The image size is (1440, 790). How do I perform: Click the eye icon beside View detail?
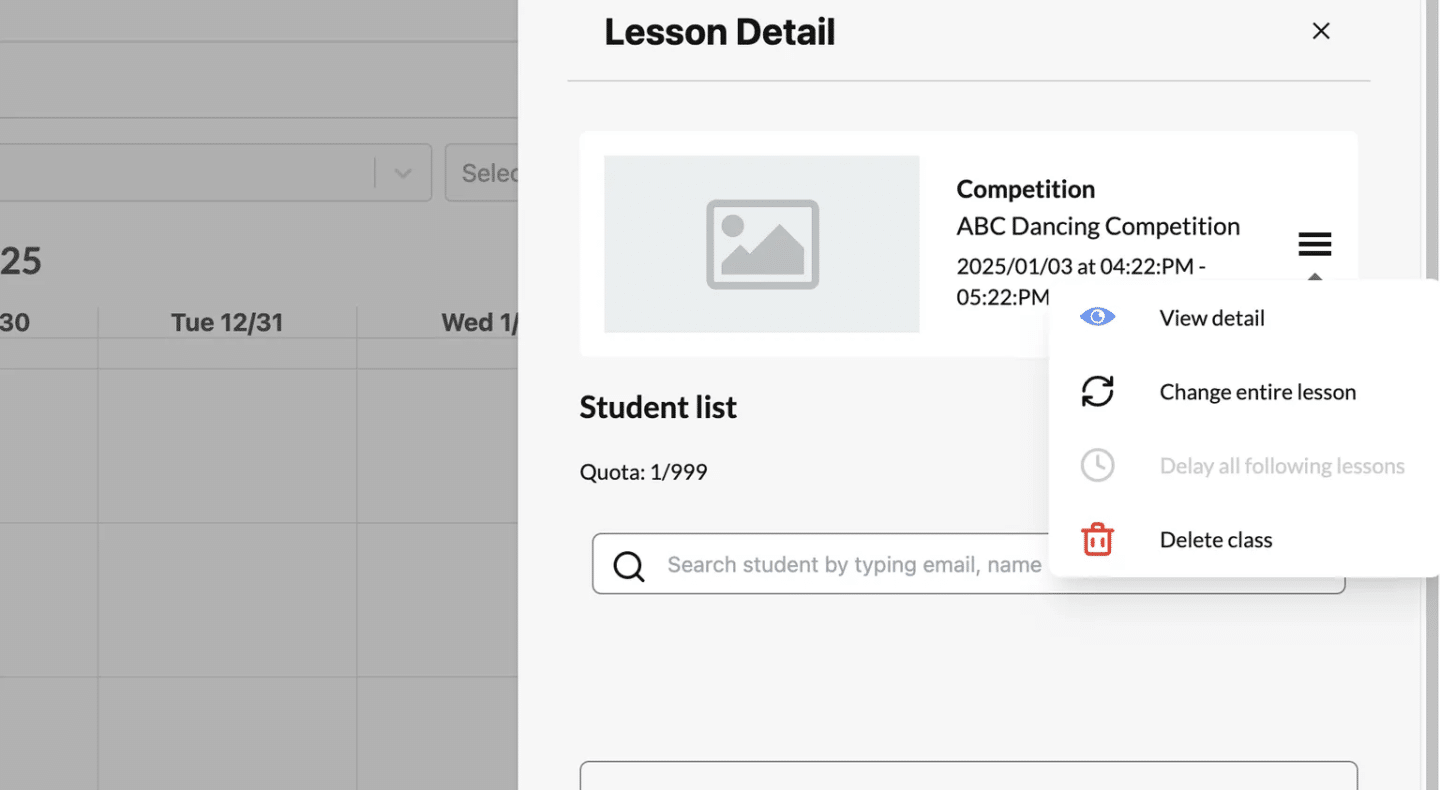click(x=1097, y=317)
